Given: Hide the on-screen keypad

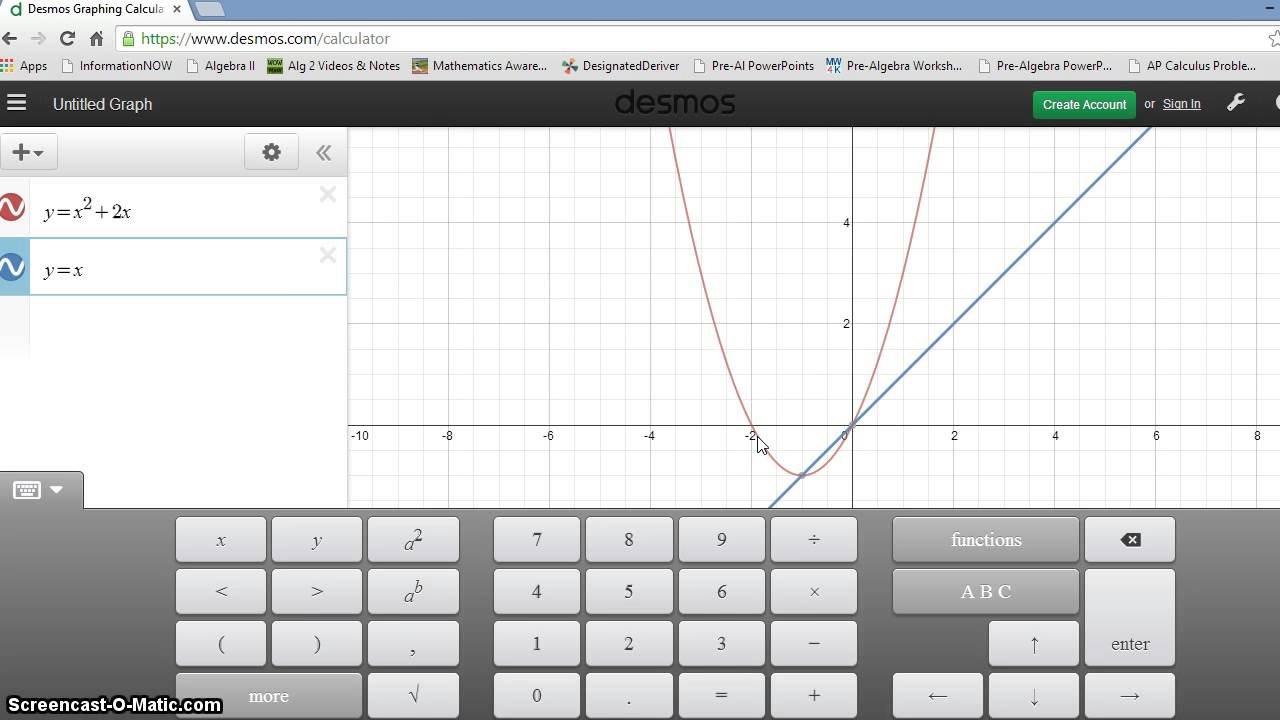Looking at the screenshot, I should coord(40,490).
